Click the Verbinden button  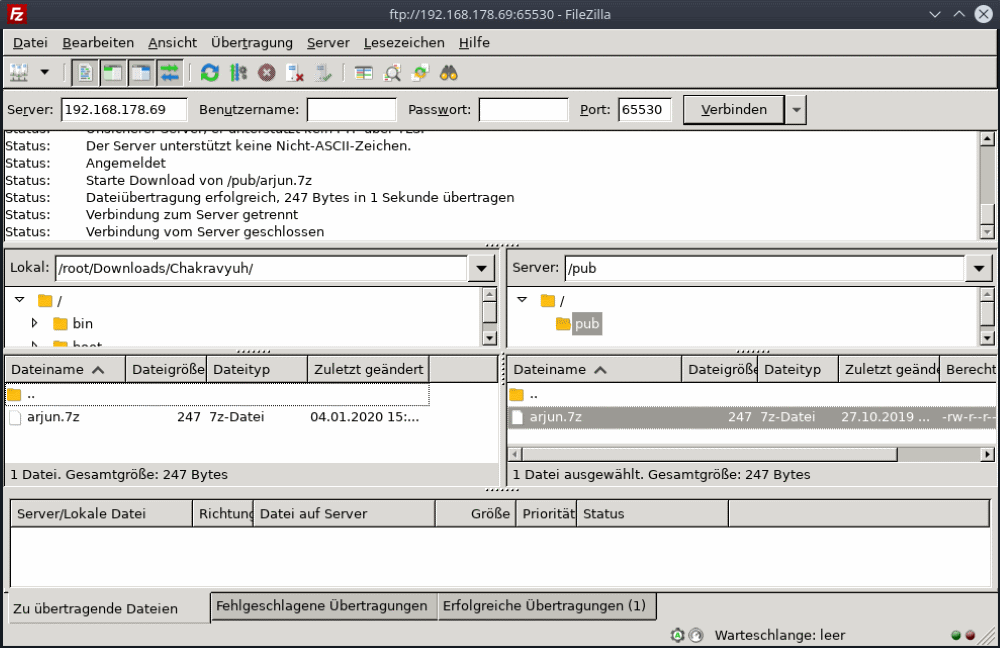(x=734, y=110)
